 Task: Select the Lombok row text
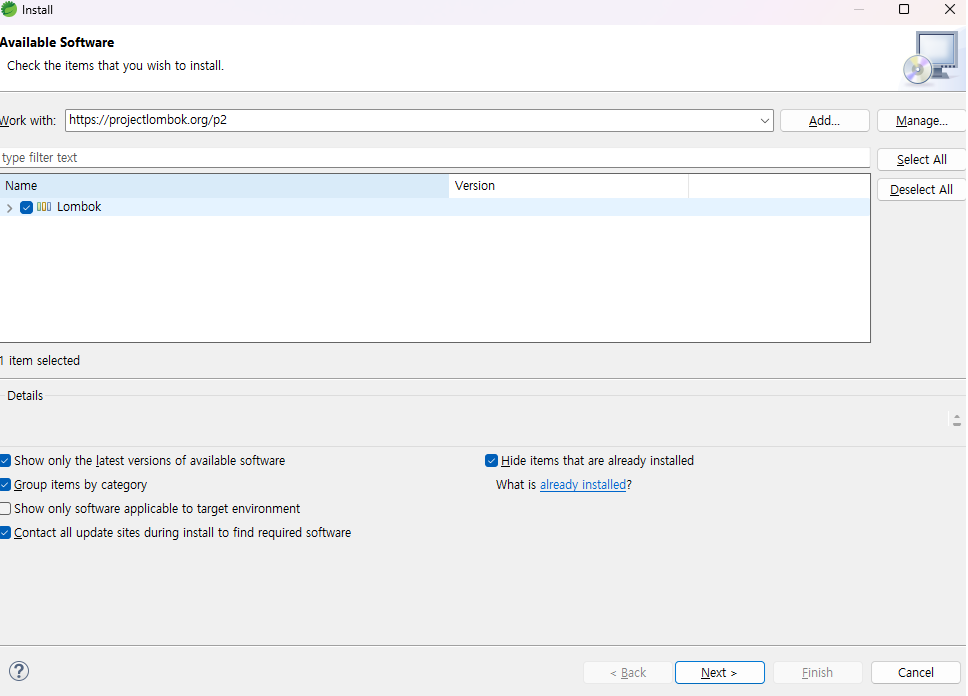(x=79, y=207)
